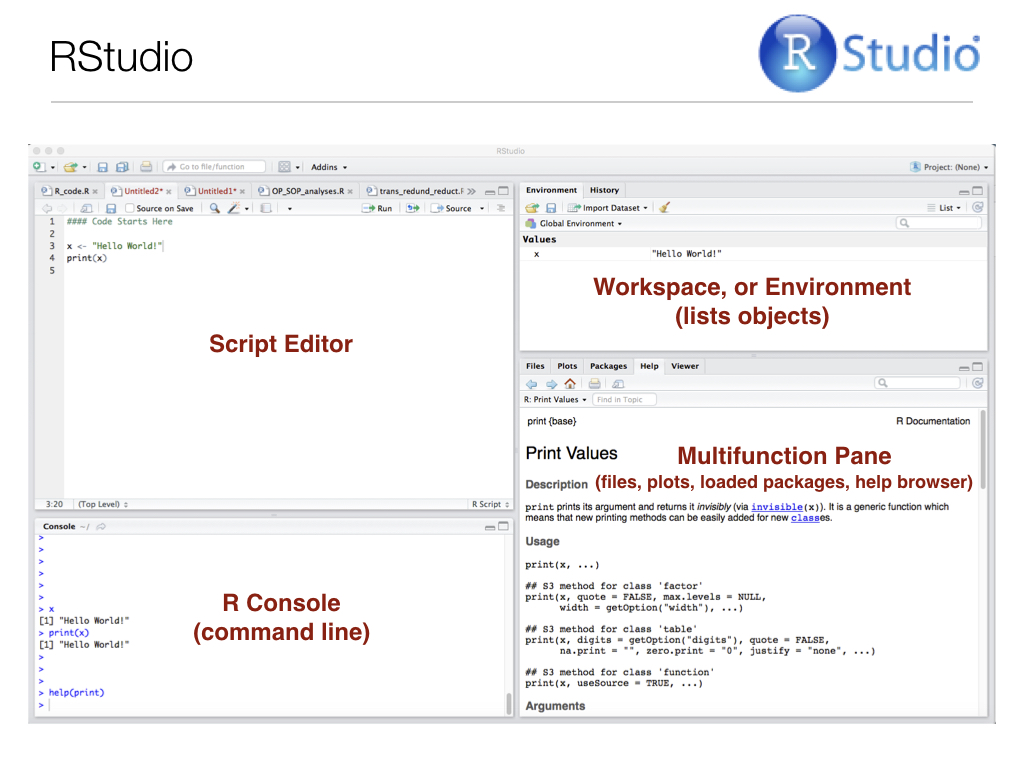Clear workspace with the broom icon
This screenshot has height=768, width=1024.
click(665, 208)
